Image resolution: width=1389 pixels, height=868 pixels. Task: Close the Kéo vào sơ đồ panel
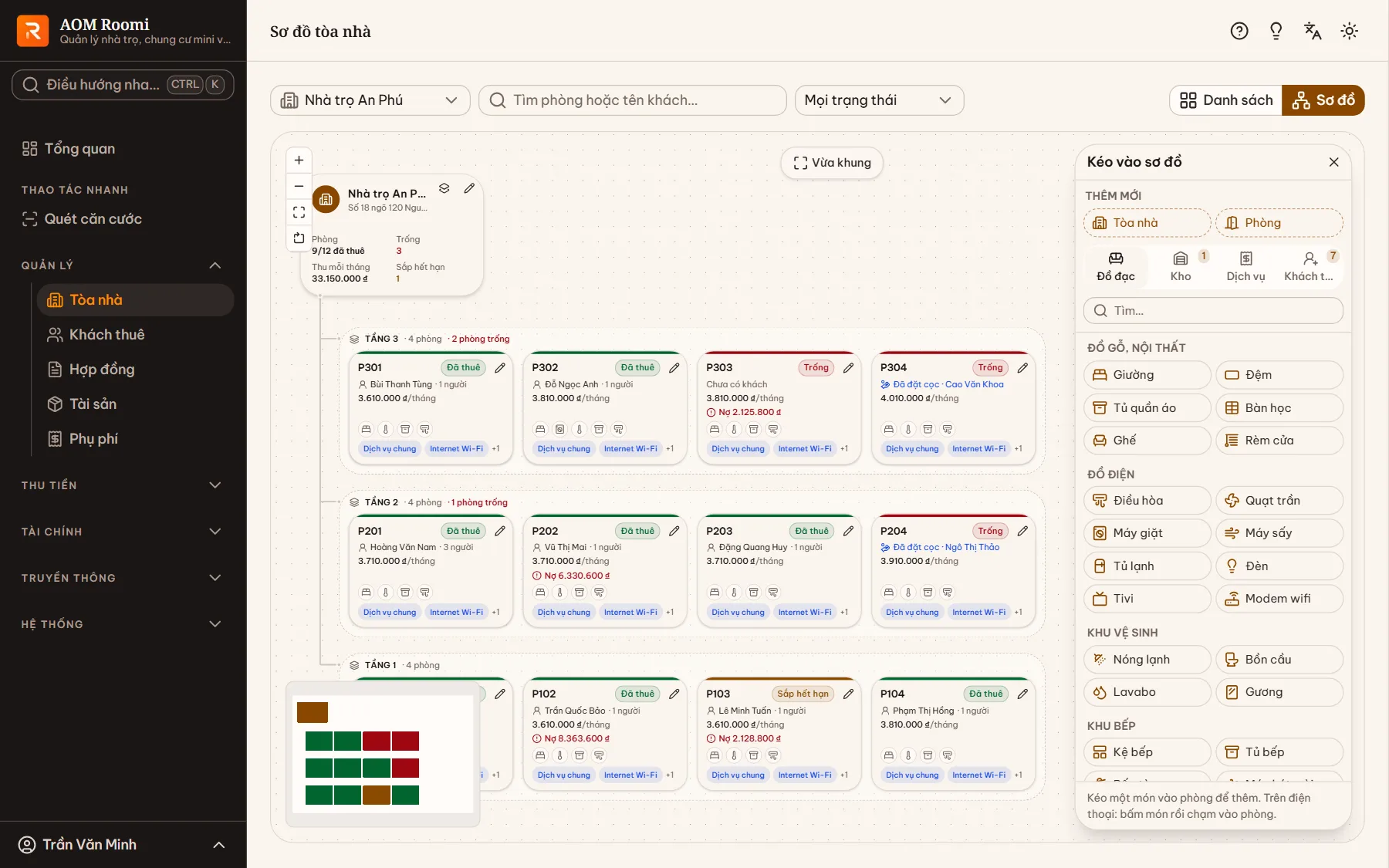click(x=1334, y=162)
